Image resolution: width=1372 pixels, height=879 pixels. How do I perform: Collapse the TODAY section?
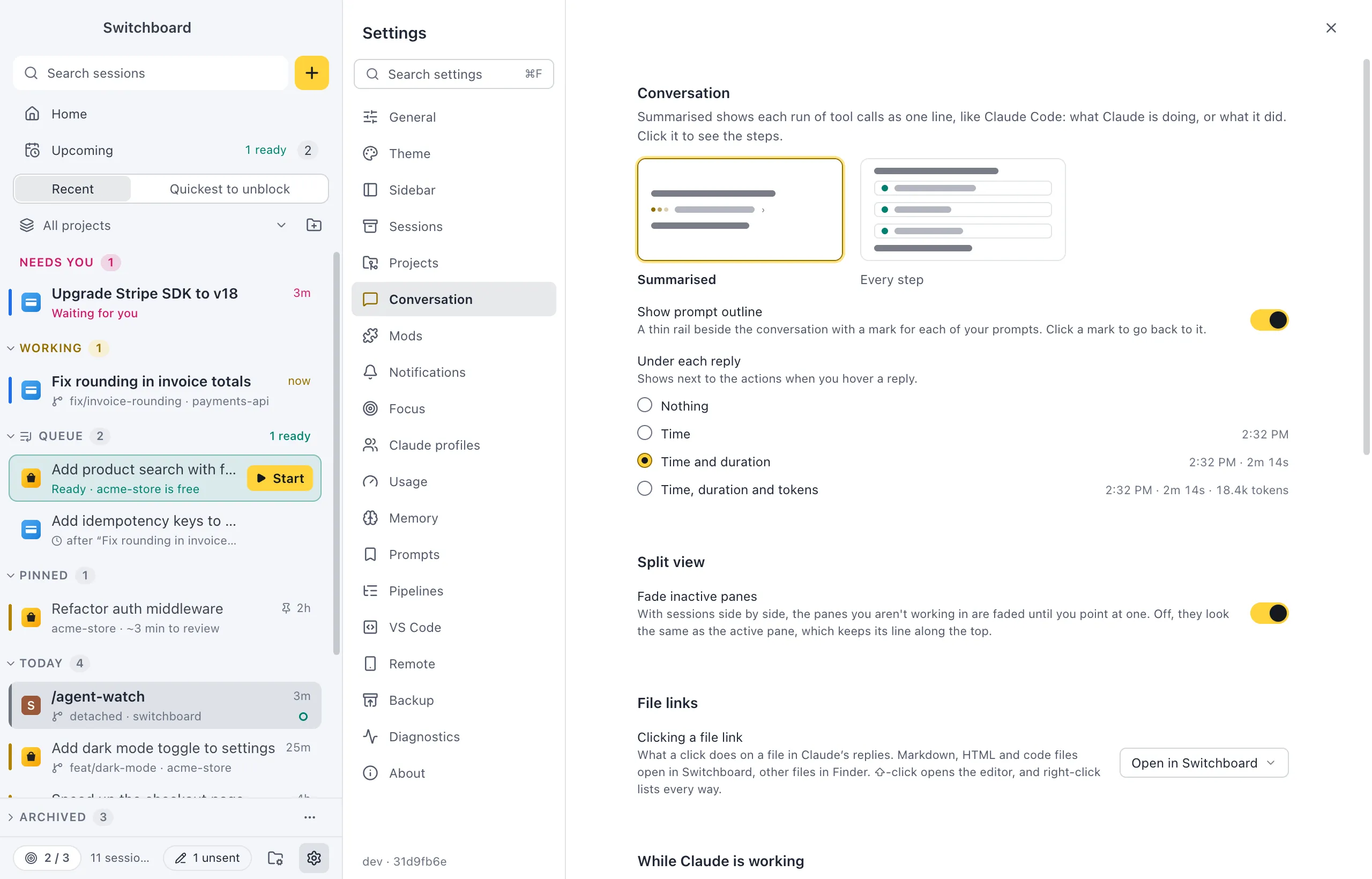tap(11, 663)
